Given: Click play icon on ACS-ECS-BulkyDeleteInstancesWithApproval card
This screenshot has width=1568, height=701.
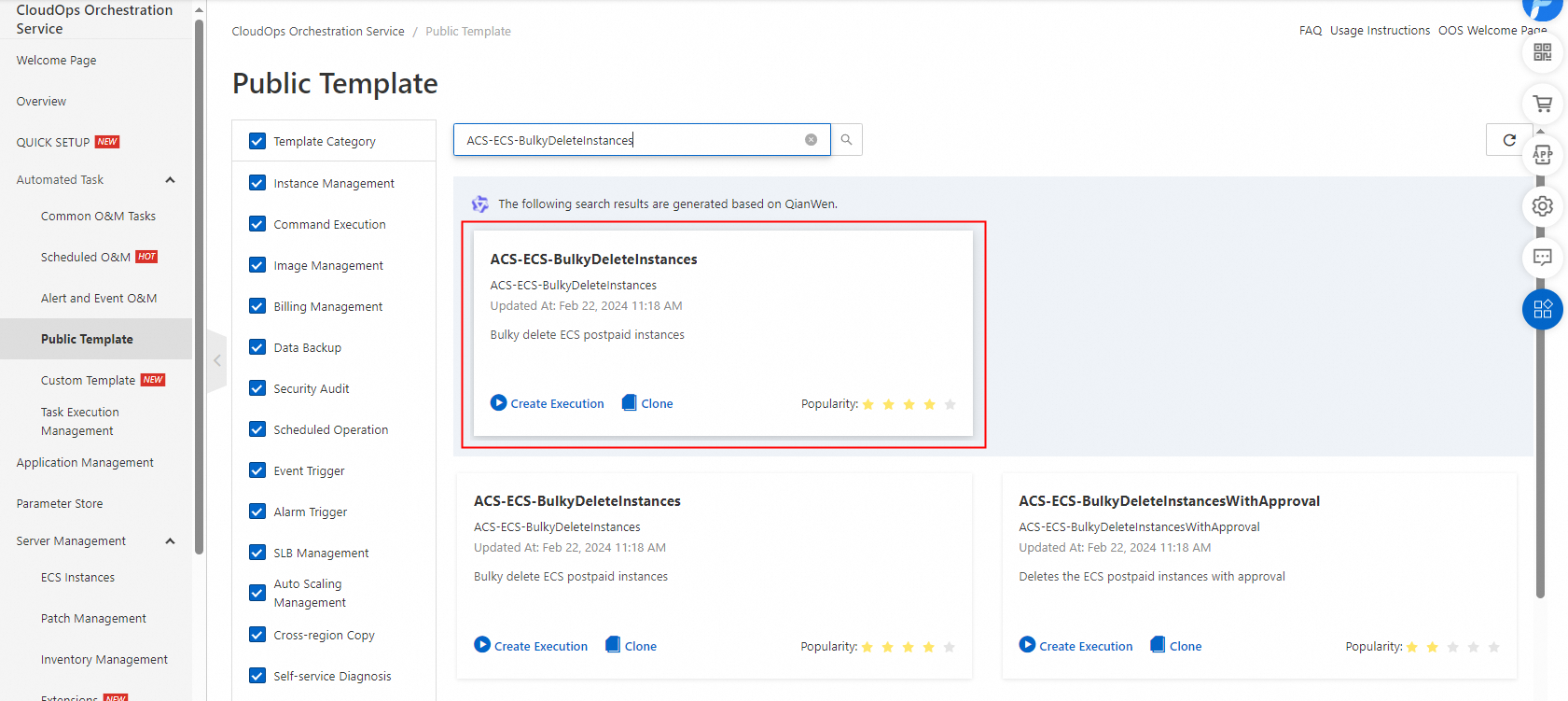Looking at the screenshot, I should pyautogui.click(x=1027, y=645).
